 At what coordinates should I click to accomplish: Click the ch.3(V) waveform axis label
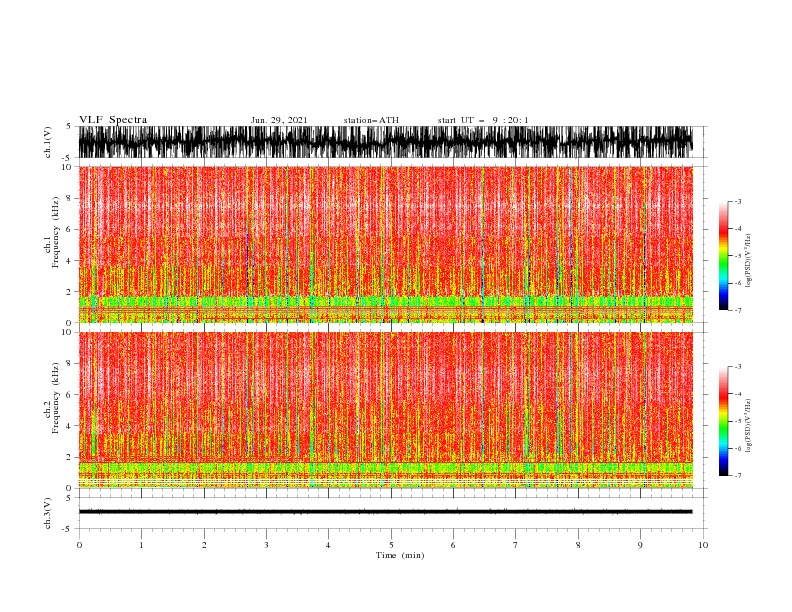pos(48,513)
